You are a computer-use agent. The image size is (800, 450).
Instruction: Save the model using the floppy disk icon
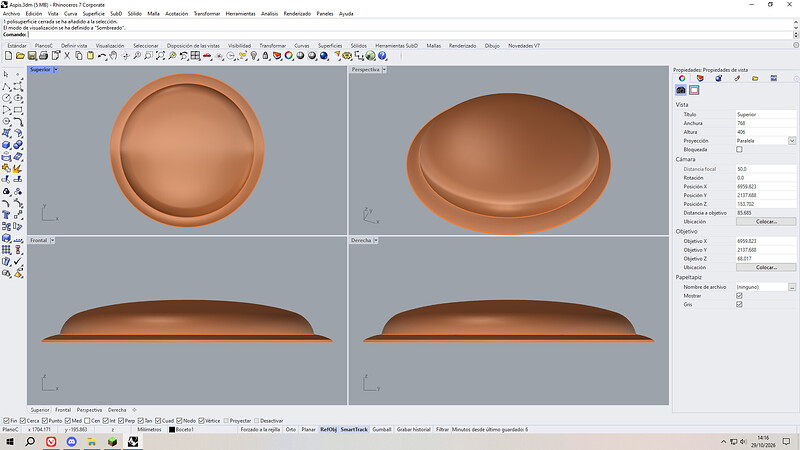[32, 56]
